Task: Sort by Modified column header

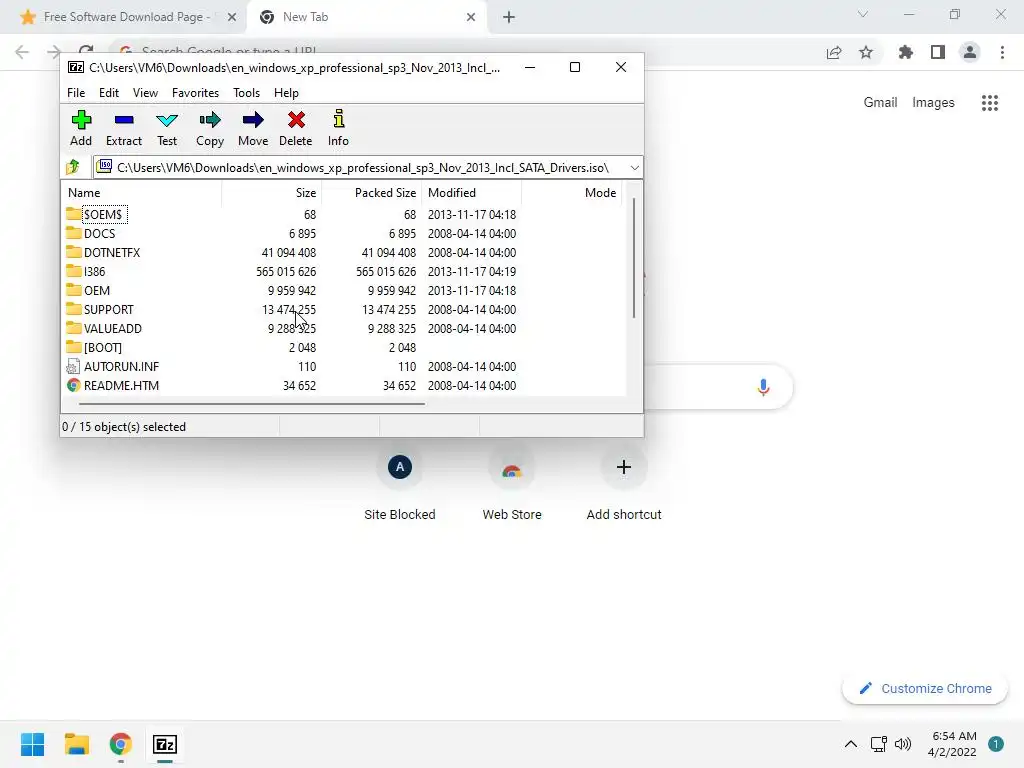Action: coord(472,193)
